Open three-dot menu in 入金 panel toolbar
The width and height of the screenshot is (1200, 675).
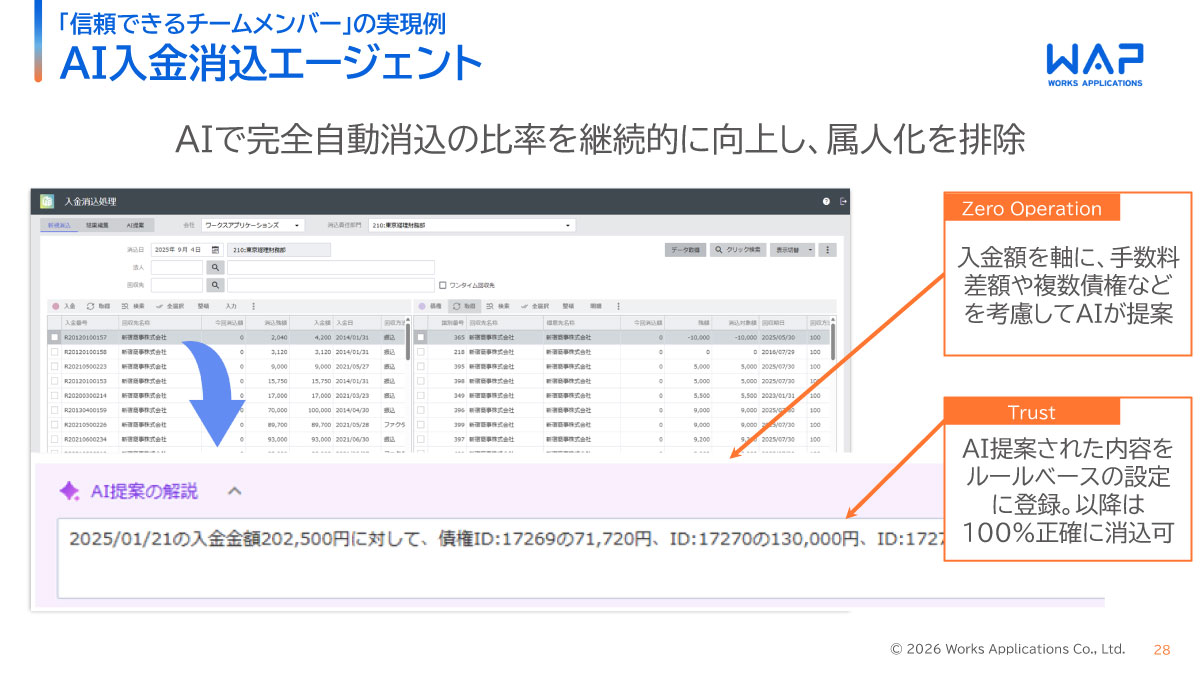pos(253,306)
